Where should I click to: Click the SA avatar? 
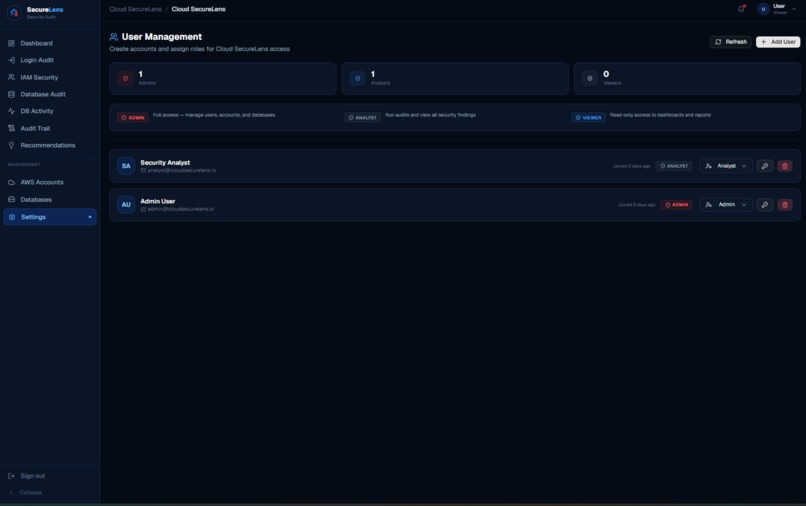tap(126, 166)
